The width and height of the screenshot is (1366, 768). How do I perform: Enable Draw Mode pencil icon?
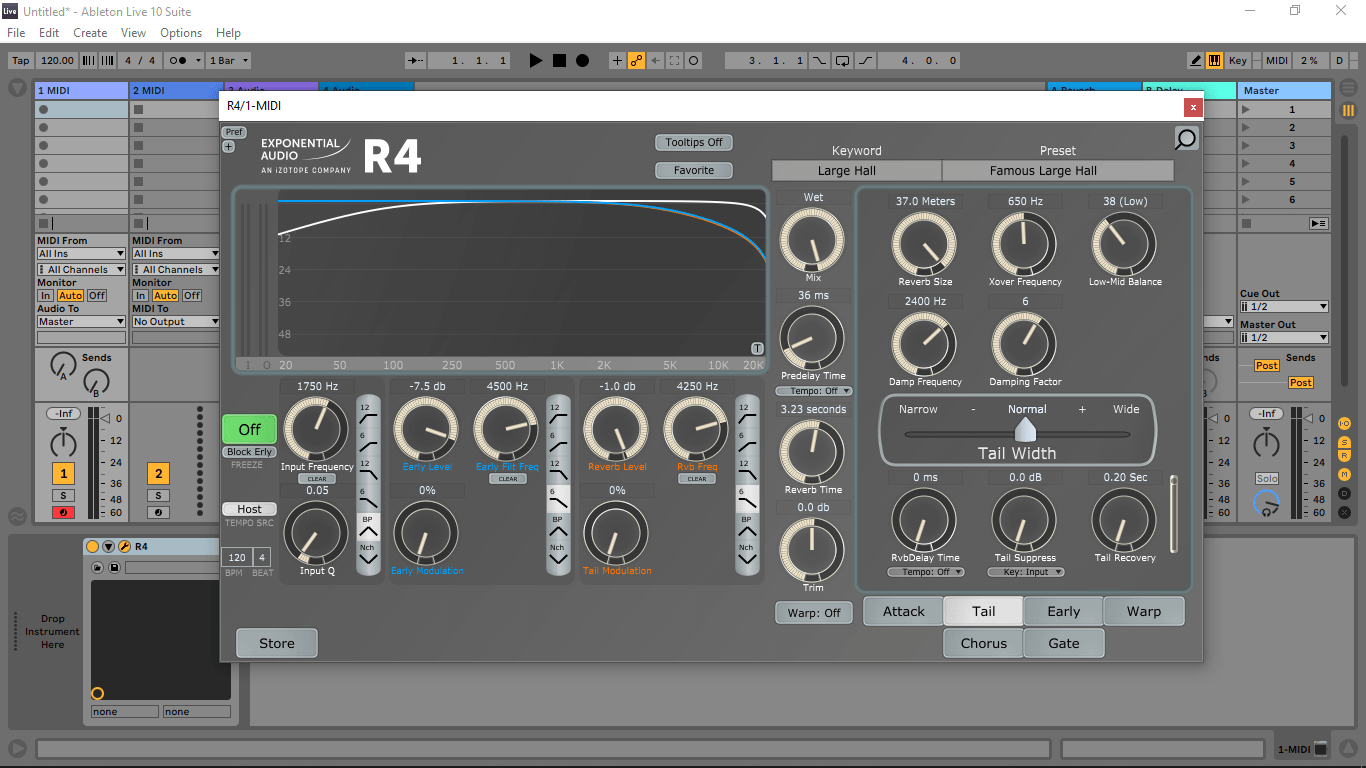pos(1195,61)
